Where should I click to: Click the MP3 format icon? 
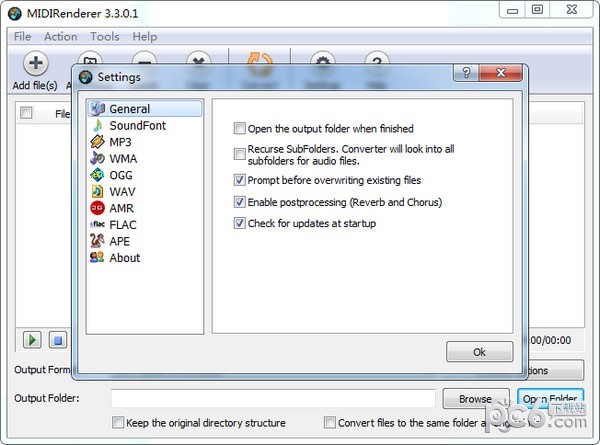coord(97,142)
